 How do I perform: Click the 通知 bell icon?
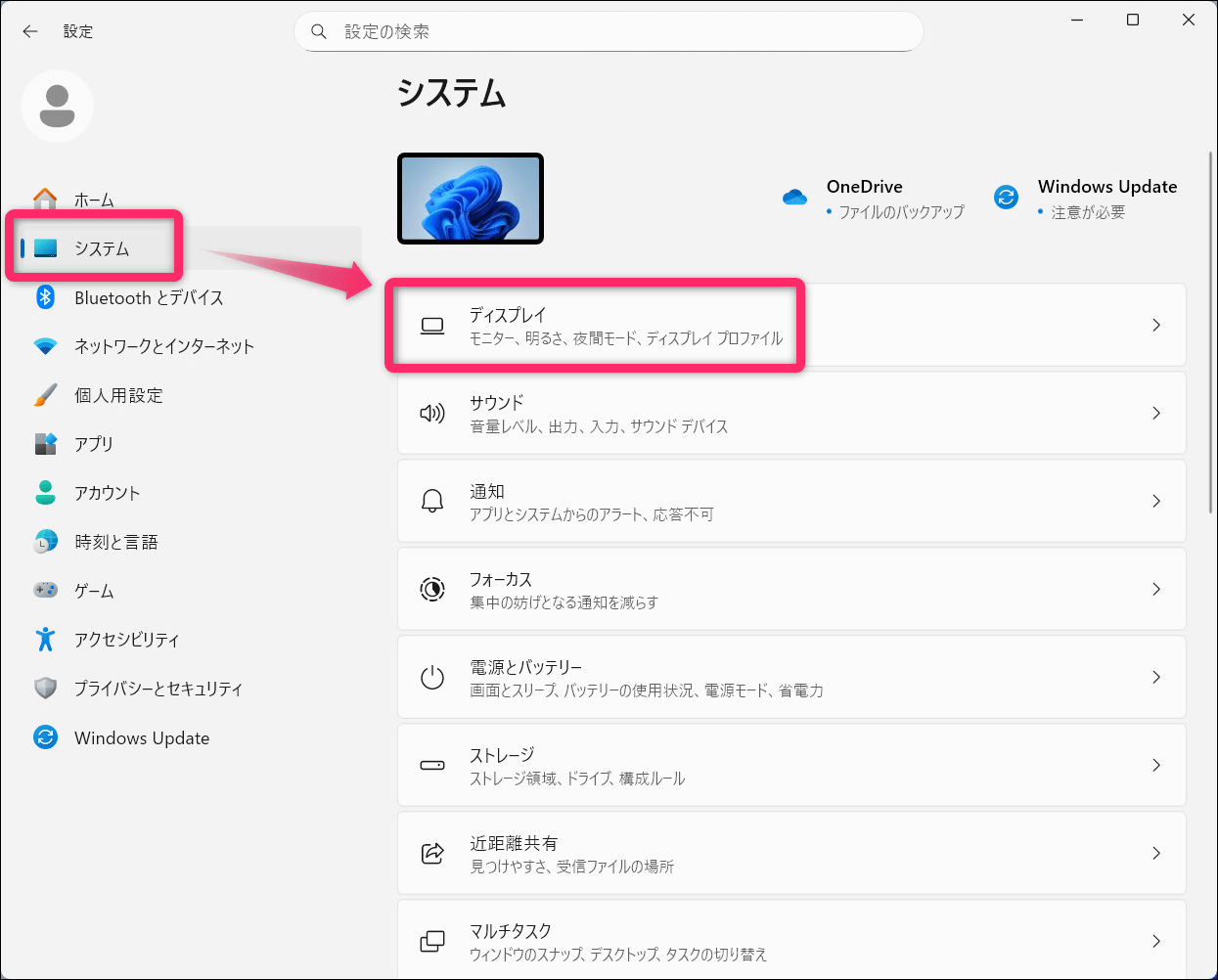[x=431, y=502]
